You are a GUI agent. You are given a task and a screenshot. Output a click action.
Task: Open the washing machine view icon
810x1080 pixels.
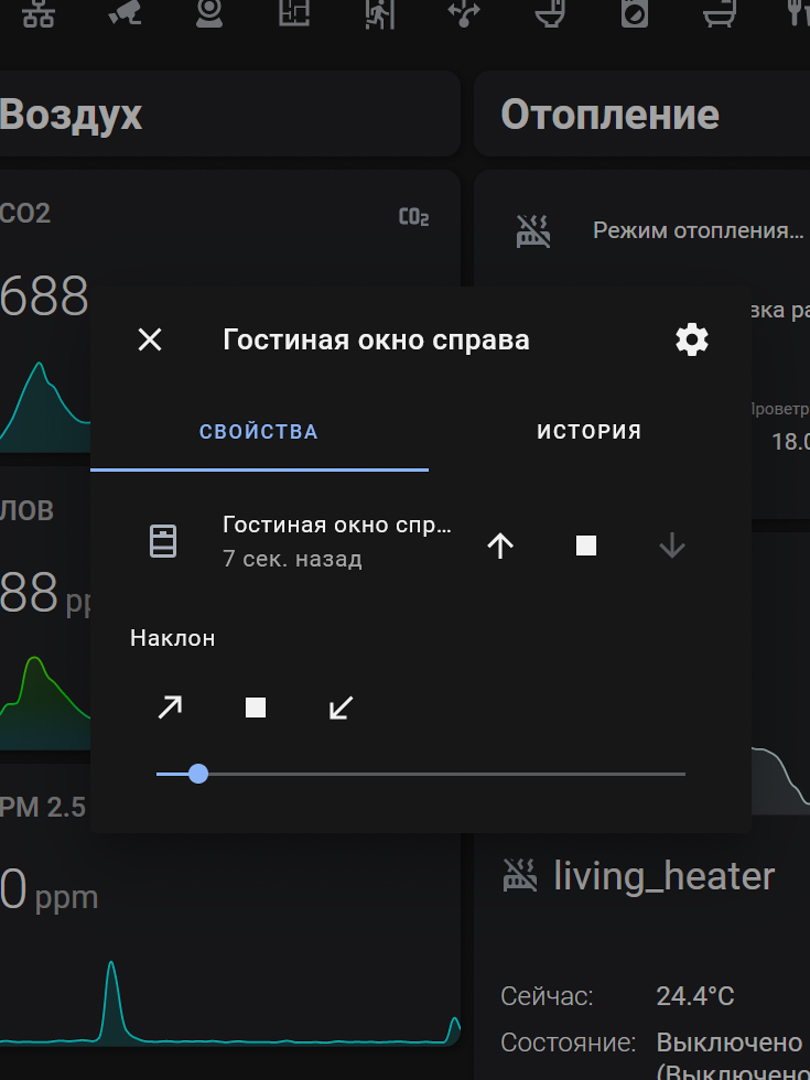(635, 13)
